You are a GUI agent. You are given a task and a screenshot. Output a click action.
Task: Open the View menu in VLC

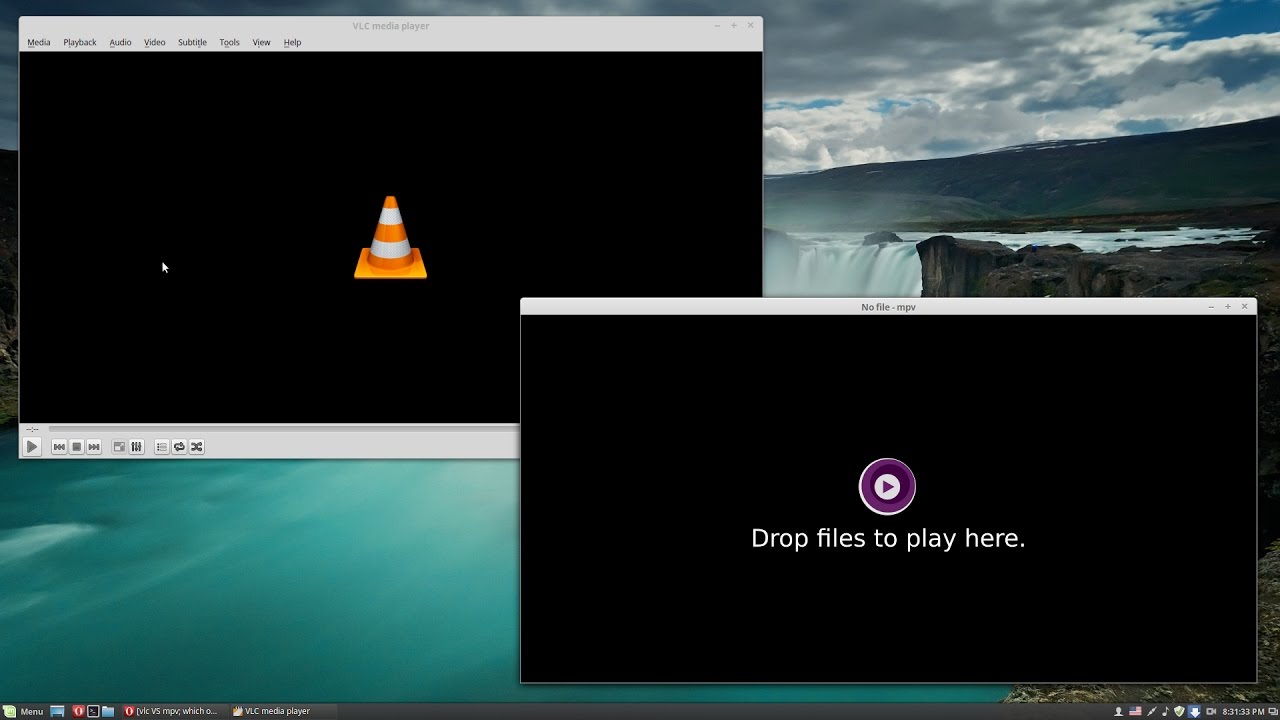[x=261, y=42]
